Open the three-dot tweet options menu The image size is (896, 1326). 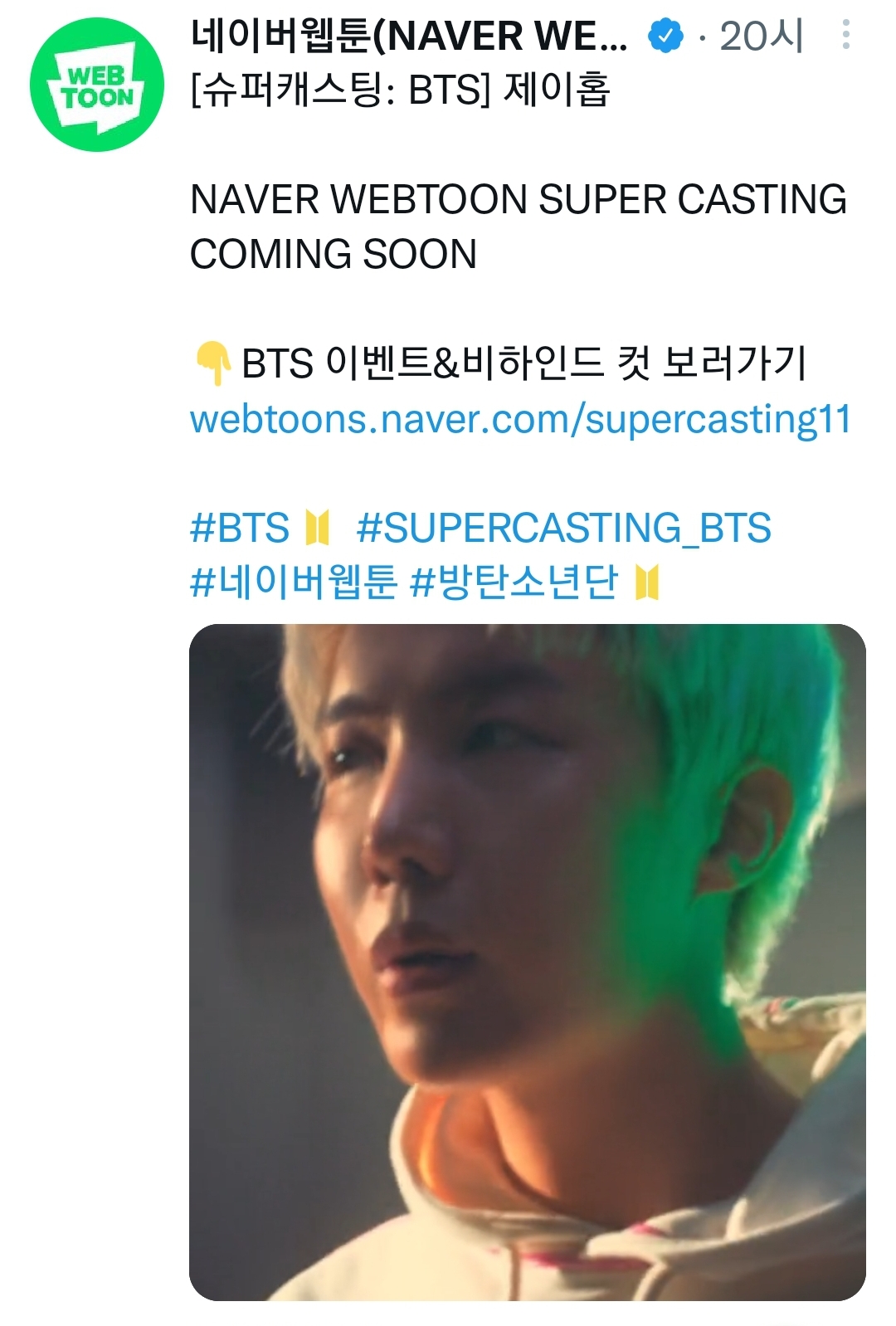coord(845,35)
